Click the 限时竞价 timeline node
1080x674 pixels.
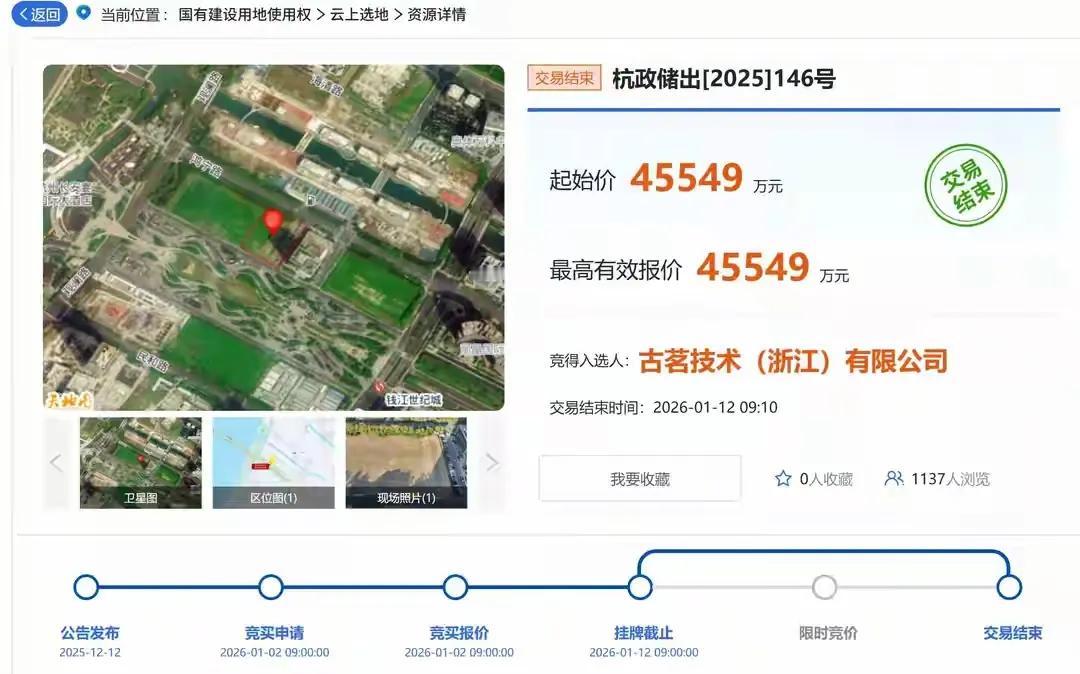click(824, 589)
